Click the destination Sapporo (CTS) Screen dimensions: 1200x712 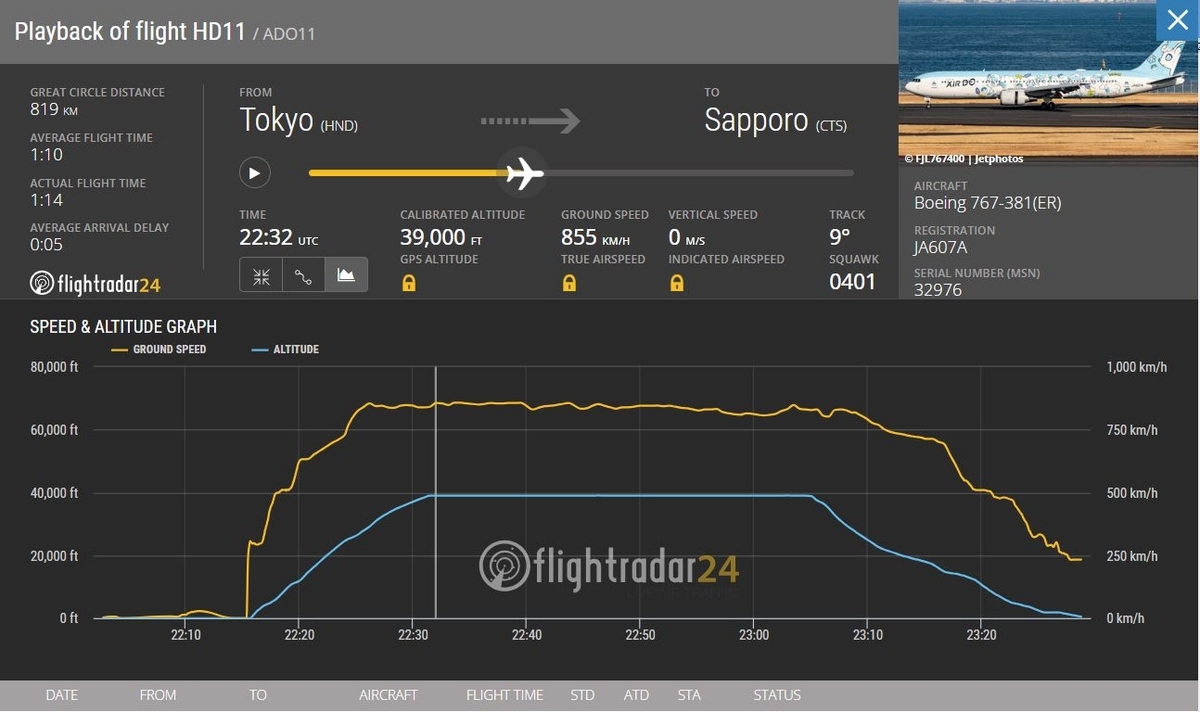[x=776, y=121]
